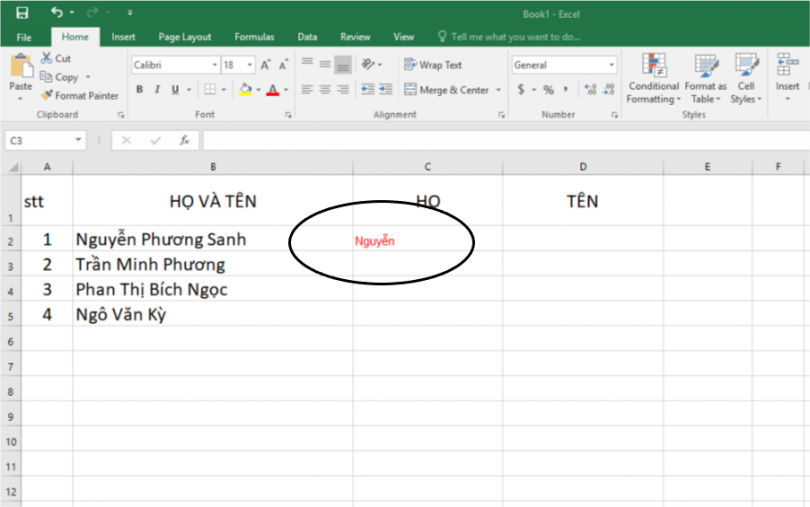Apply cell borders icon

(x=210, y=89)
